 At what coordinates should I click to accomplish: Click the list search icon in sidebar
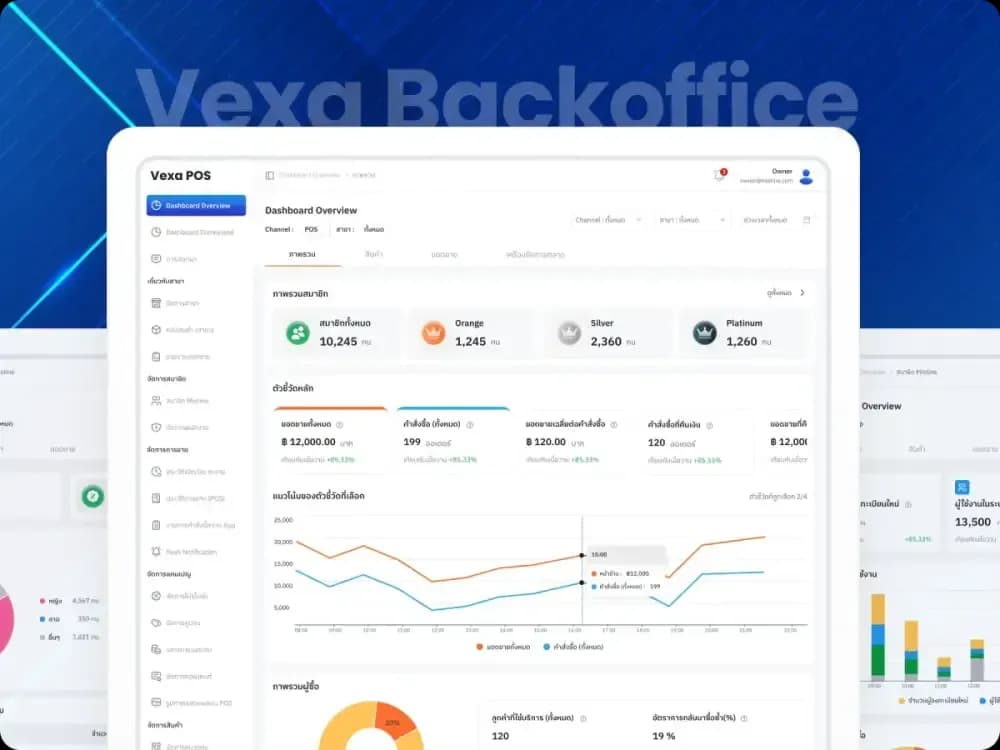(156, 676)
